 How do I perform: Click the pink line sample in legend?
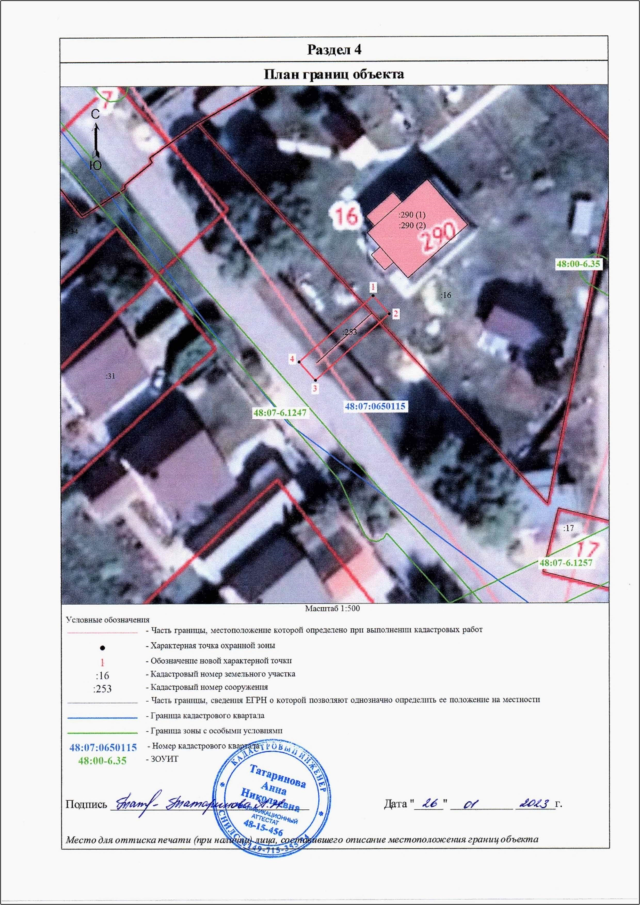pyautogui.click(x=100, y=633)
